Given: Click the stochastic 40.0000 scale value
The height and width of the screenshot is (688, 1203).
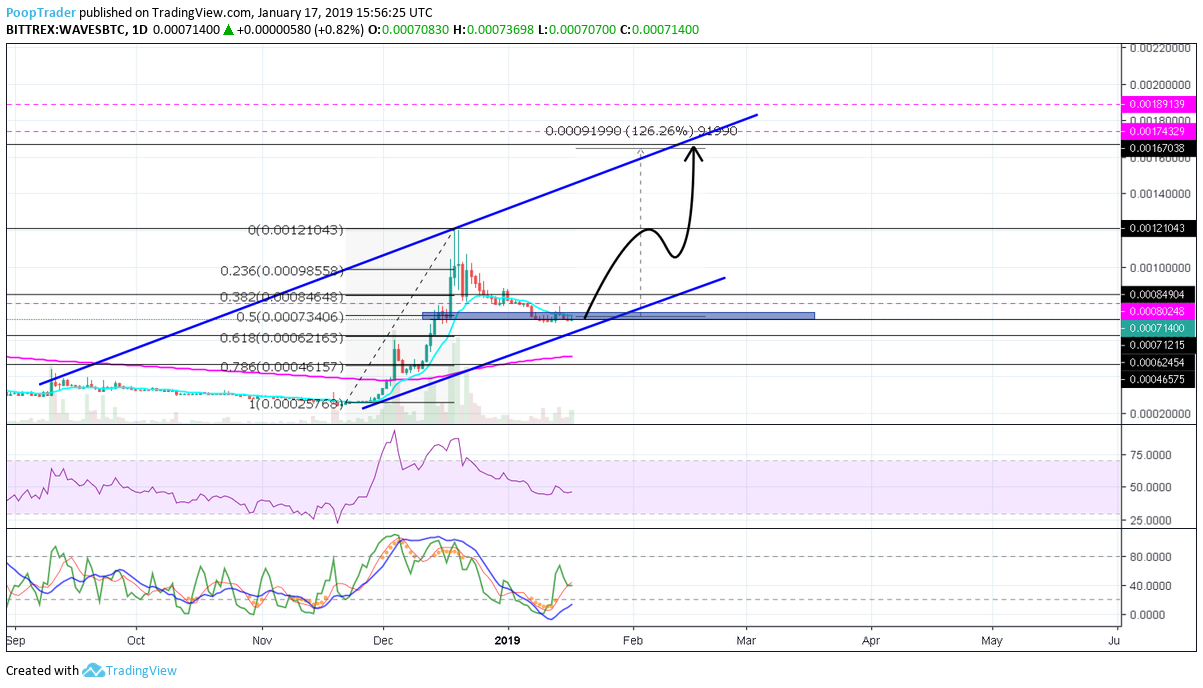Looking at the screenshot, I should point(1149,585).
